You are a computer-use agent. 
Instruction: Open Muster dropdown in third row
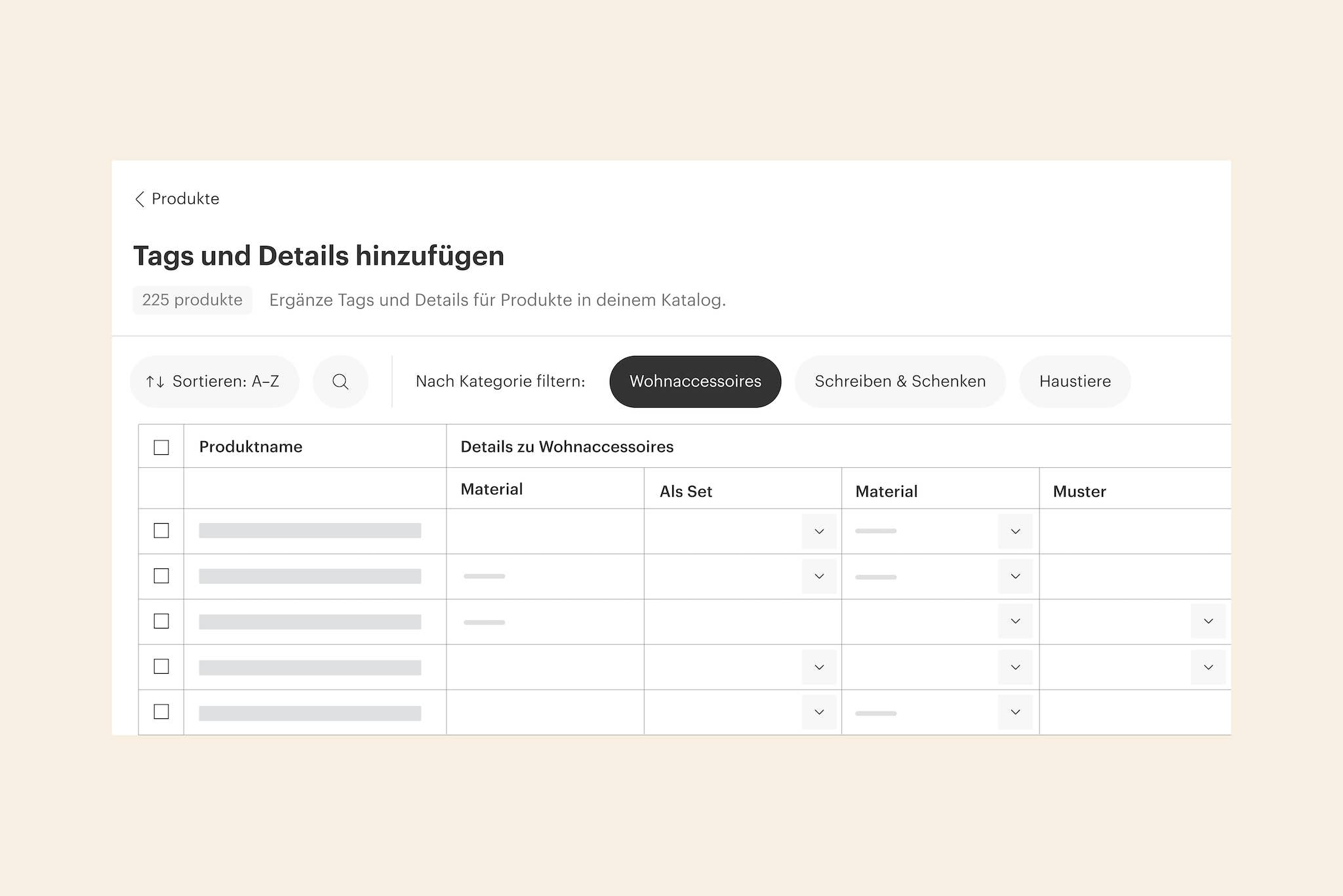[1208, 621]
